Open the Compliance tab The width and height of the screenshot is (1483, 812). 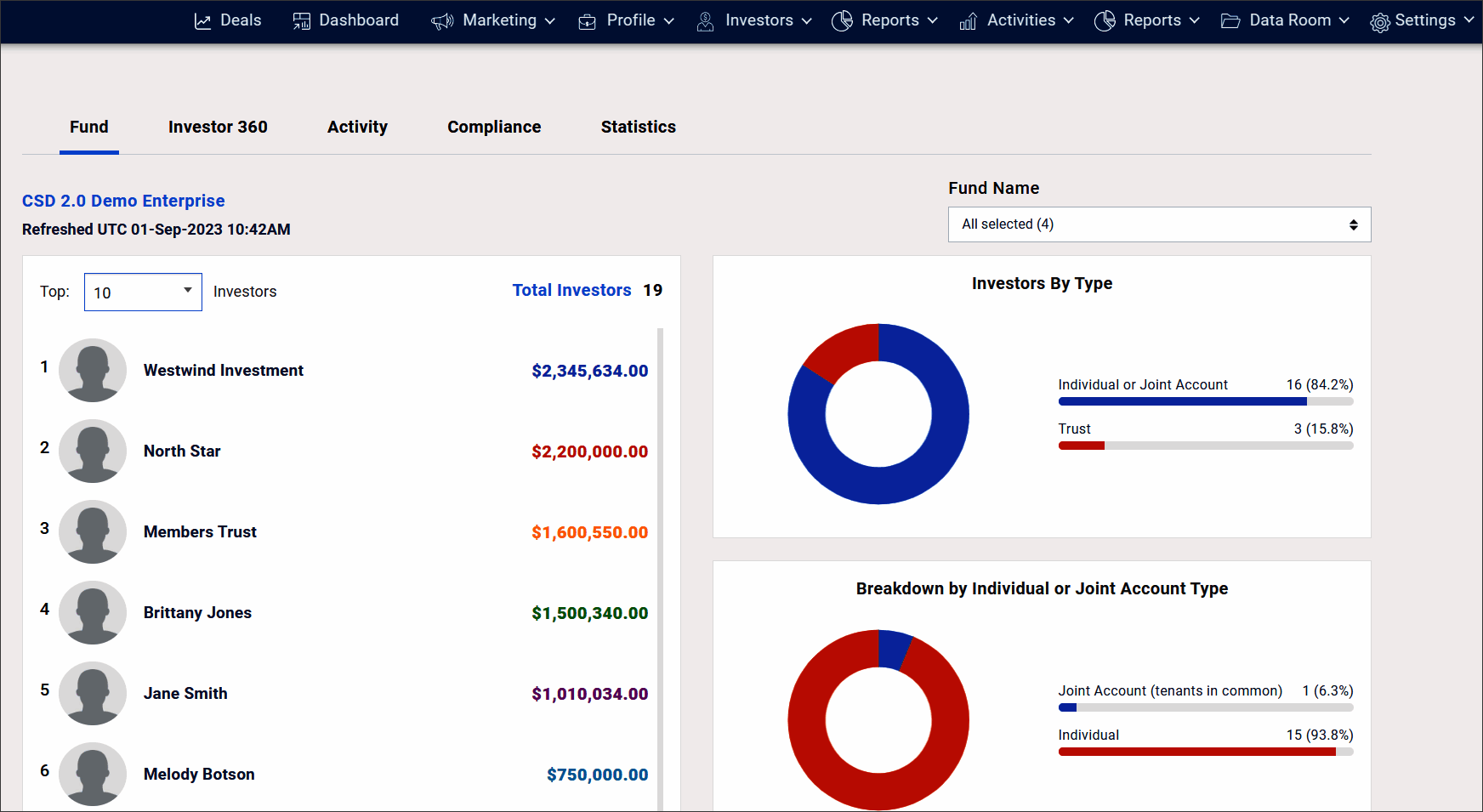click(x=494, y=127)
